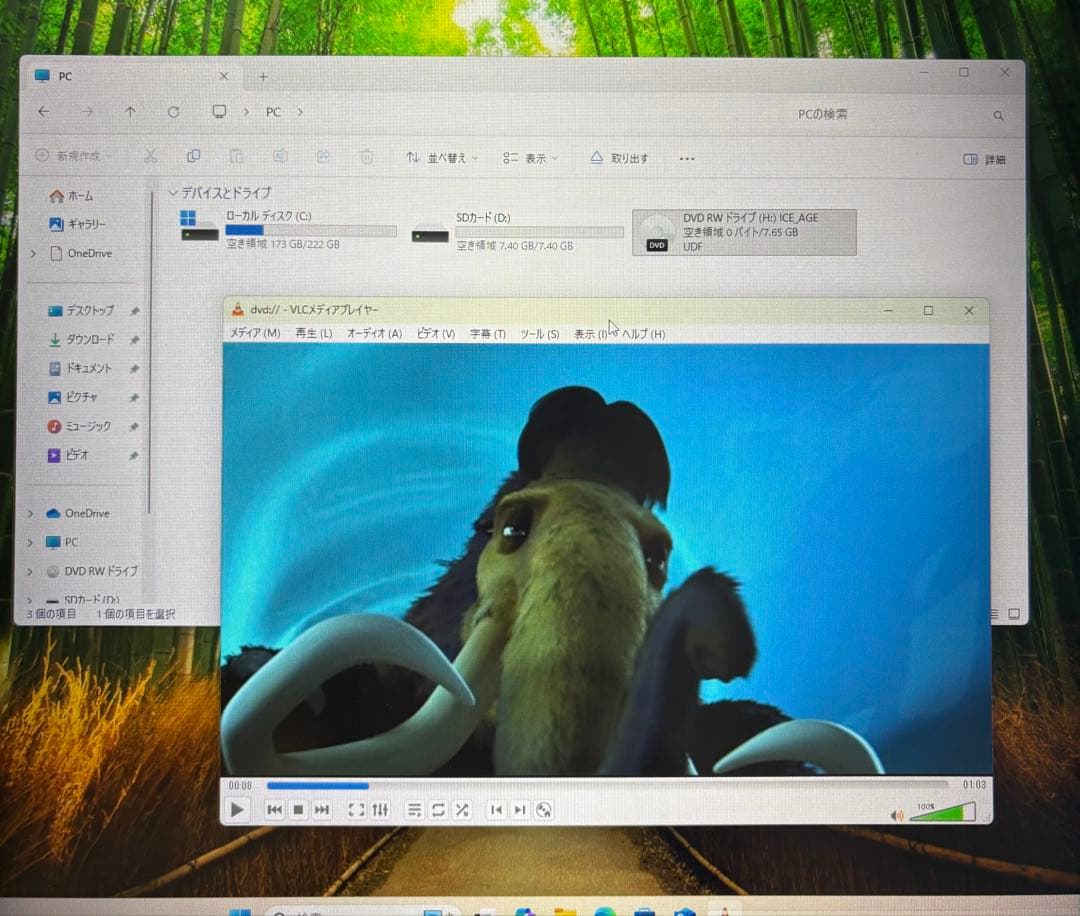This screenshot has height=916, width=1080.
Task: Click the 取り出す eject button
Action: [x=619, y=158]
